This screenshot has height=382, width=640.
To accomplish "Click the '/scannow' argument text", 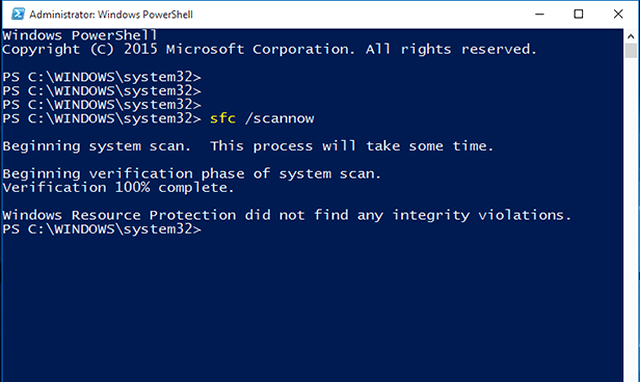I will click(x=280, y=118).
